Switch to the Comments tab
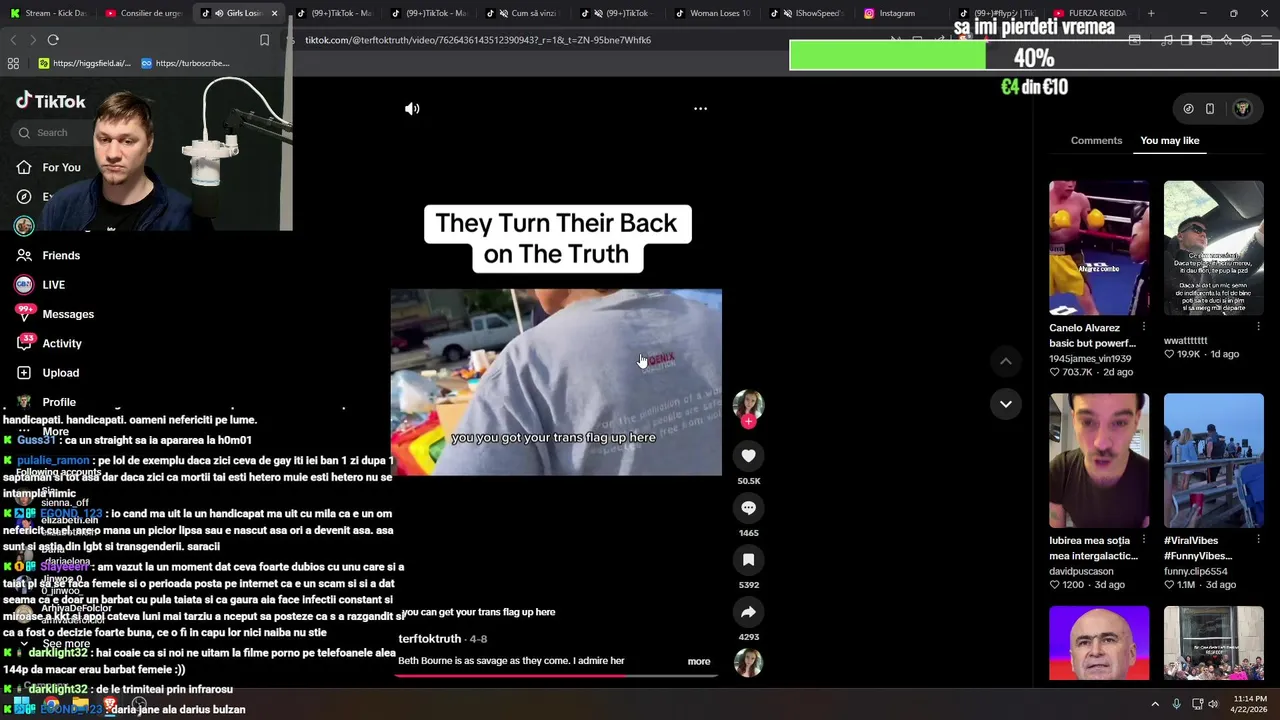 tap(1096, 140)
